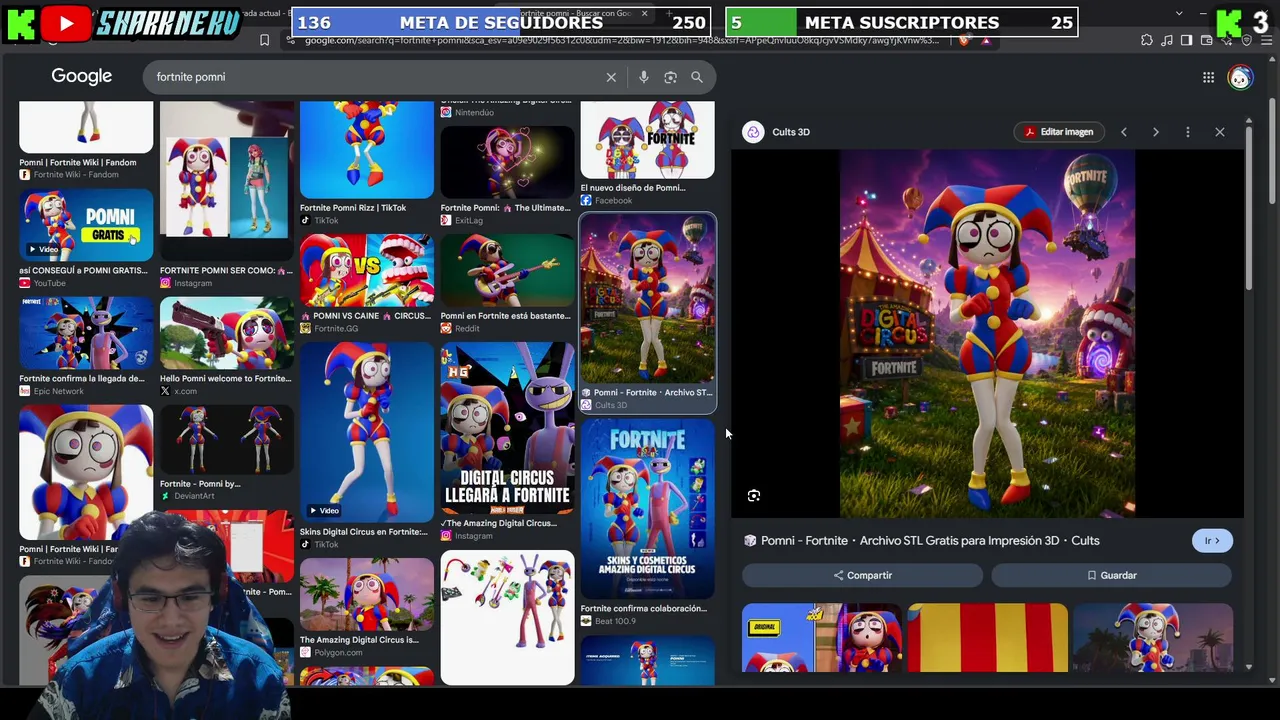Open the x.com Hello Pomni thumbnail
The image size is (1280, 720).
(x=227, y=333)
